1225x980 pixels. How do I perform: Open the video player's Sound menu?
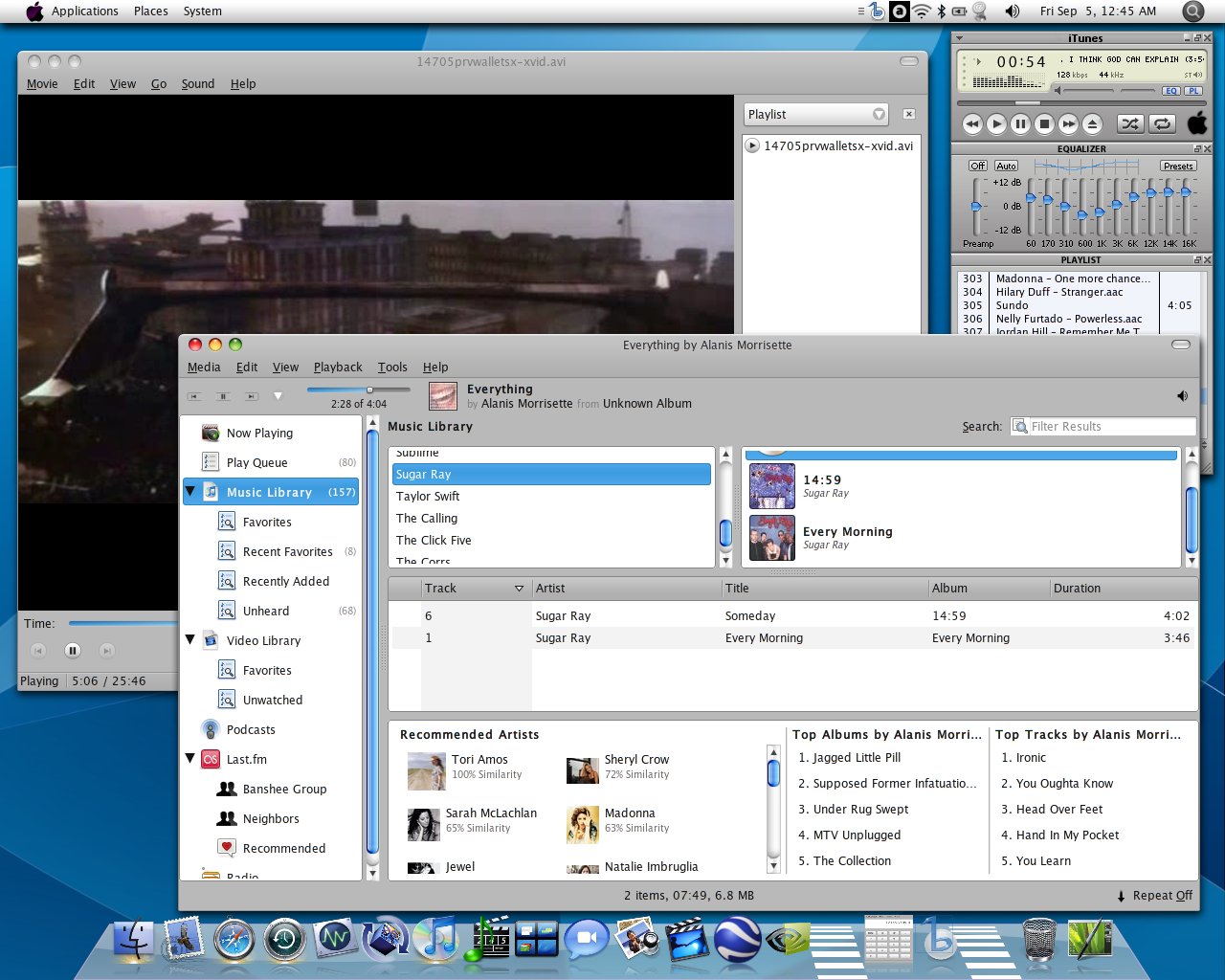click(x=198, y=83)
